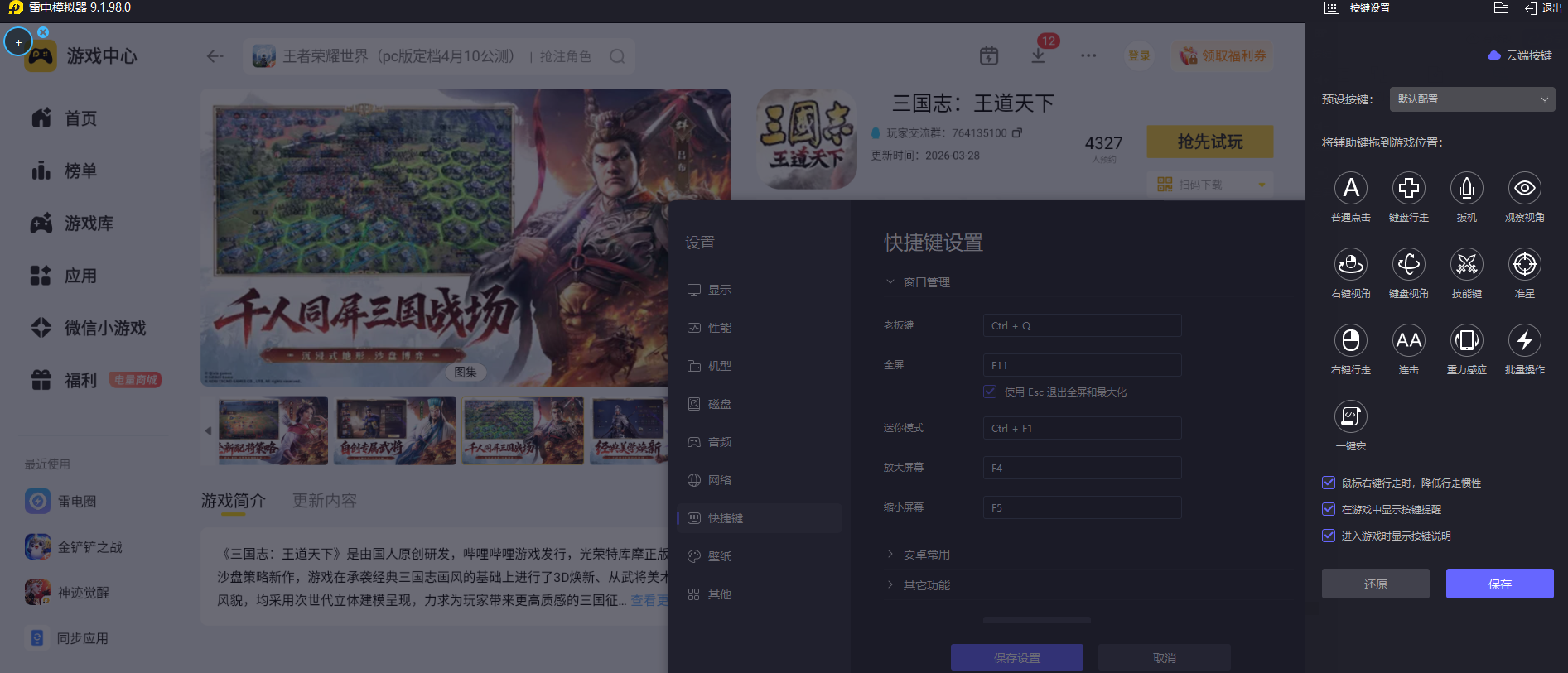Open the keymap folder icon in title bar
Screen dimensions: 1568x673
click(1501, 8)
